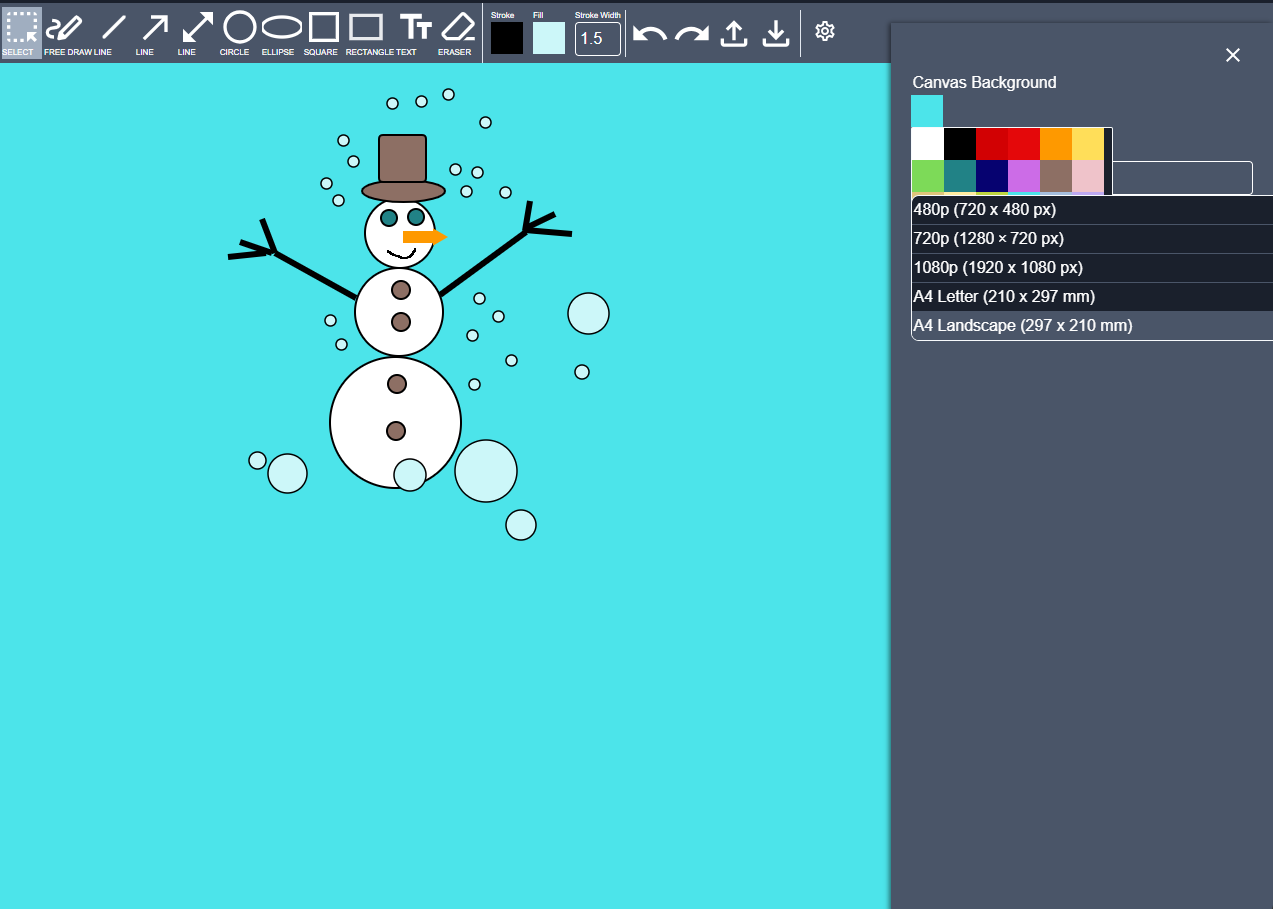The width and height of the screenshot is (1273, 909).
Task: Open the light blue Fill swatch
Action: click(549, 38)
